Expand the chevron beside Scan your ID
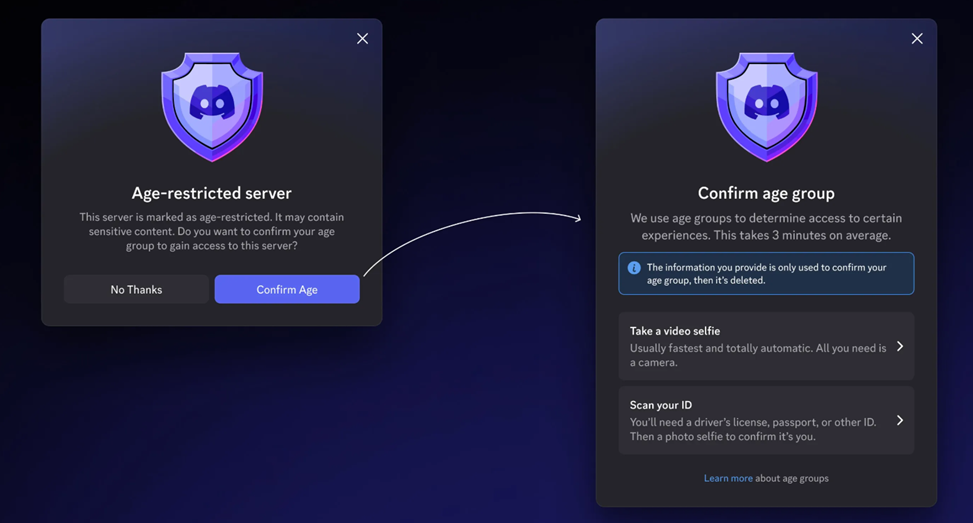Image resolution: width=973 pixels, height=523 pixels. [x=900, y=420]
